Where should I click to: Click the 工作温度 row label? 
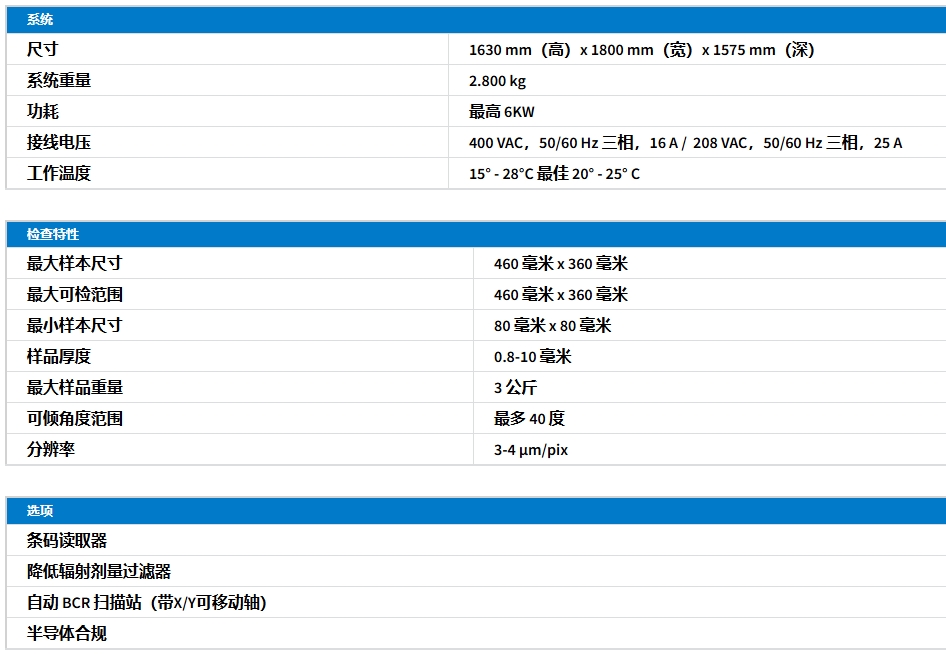[x=56, y=173]
